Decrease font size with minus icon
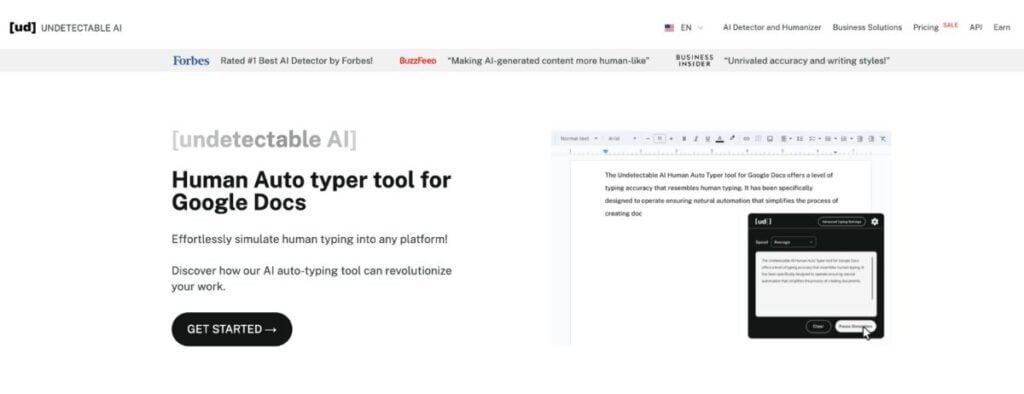1024x394 pixels. pos(648,139)
